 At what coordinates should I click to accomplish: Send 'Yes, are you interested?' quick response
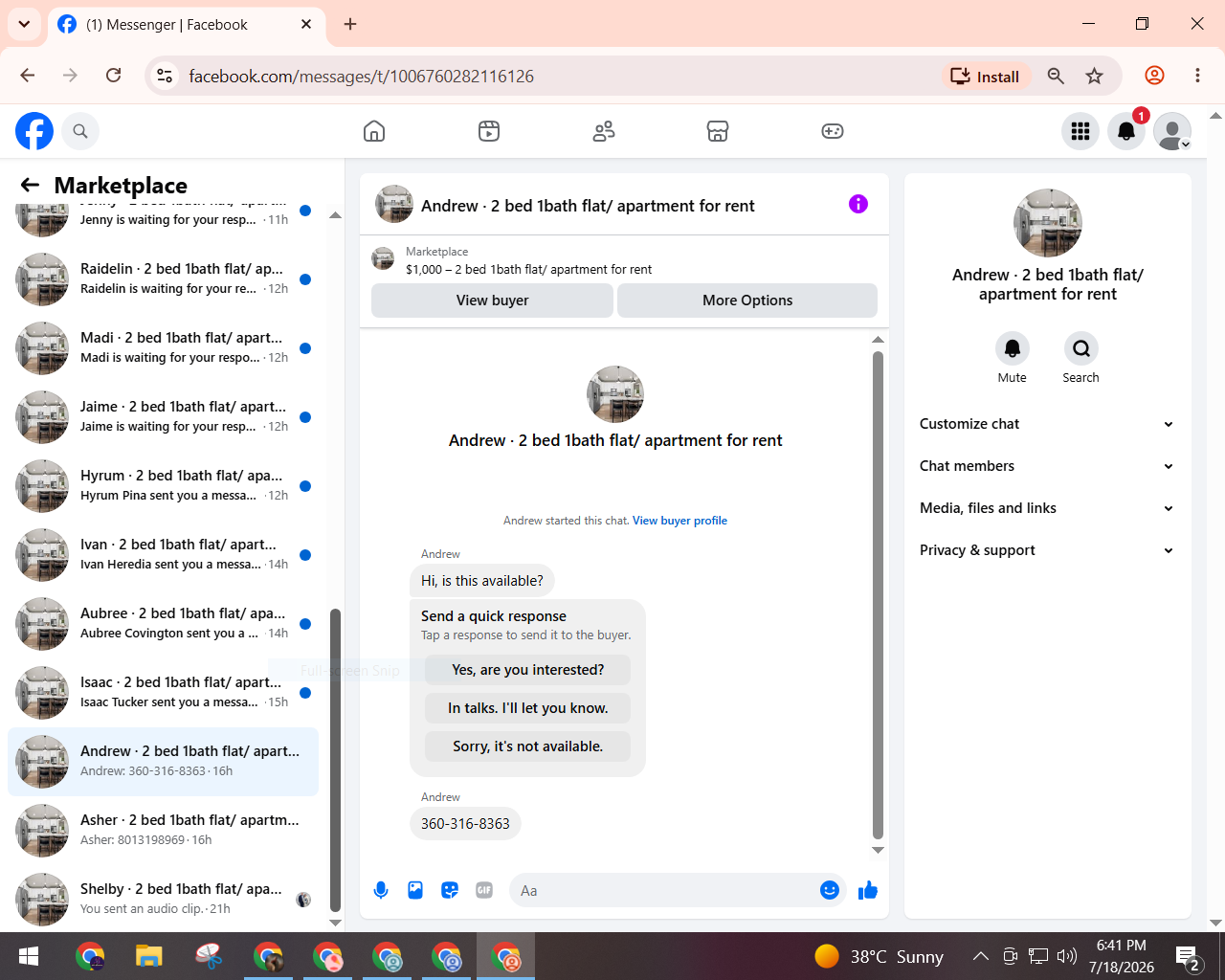[528, 670]
